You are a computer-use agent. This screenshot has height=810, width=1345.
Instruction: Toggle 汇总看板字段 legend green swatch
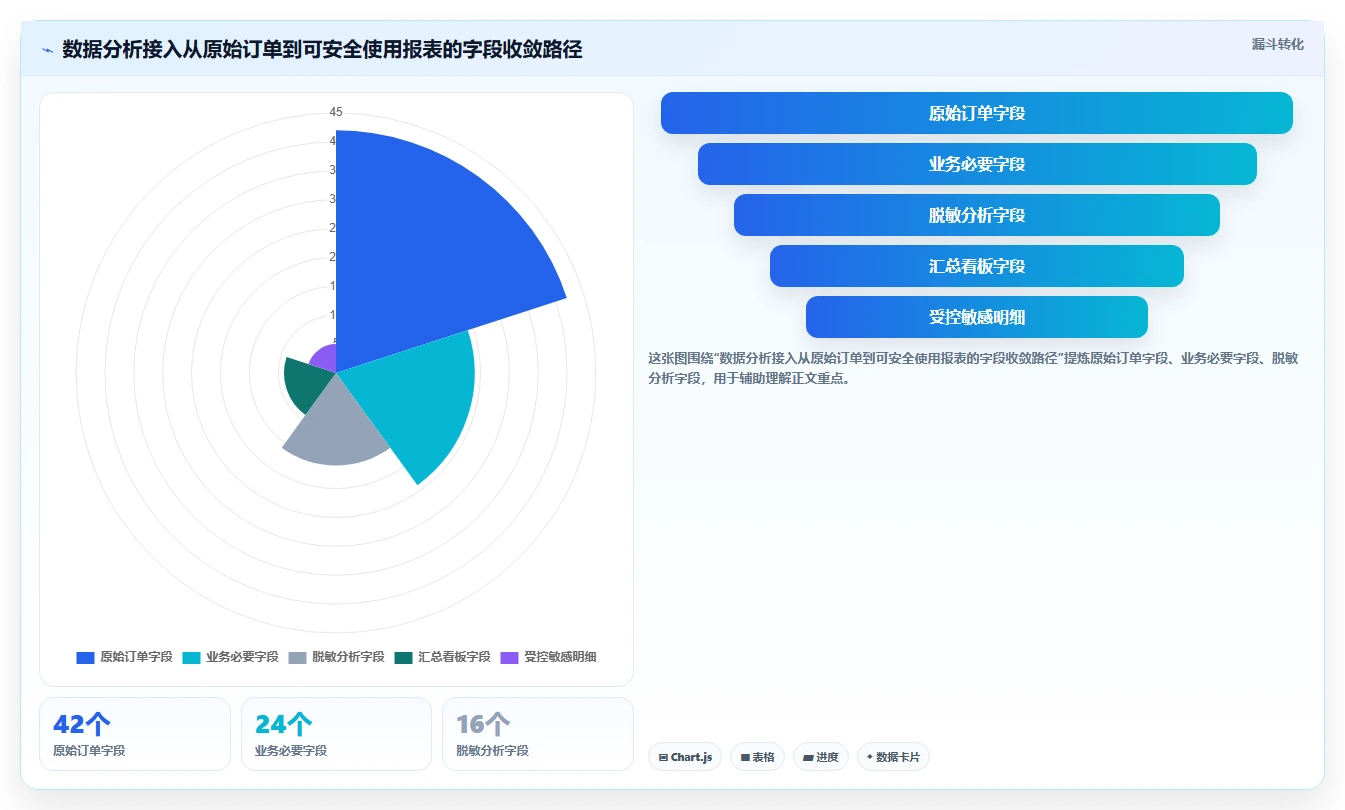click(403, 657)
